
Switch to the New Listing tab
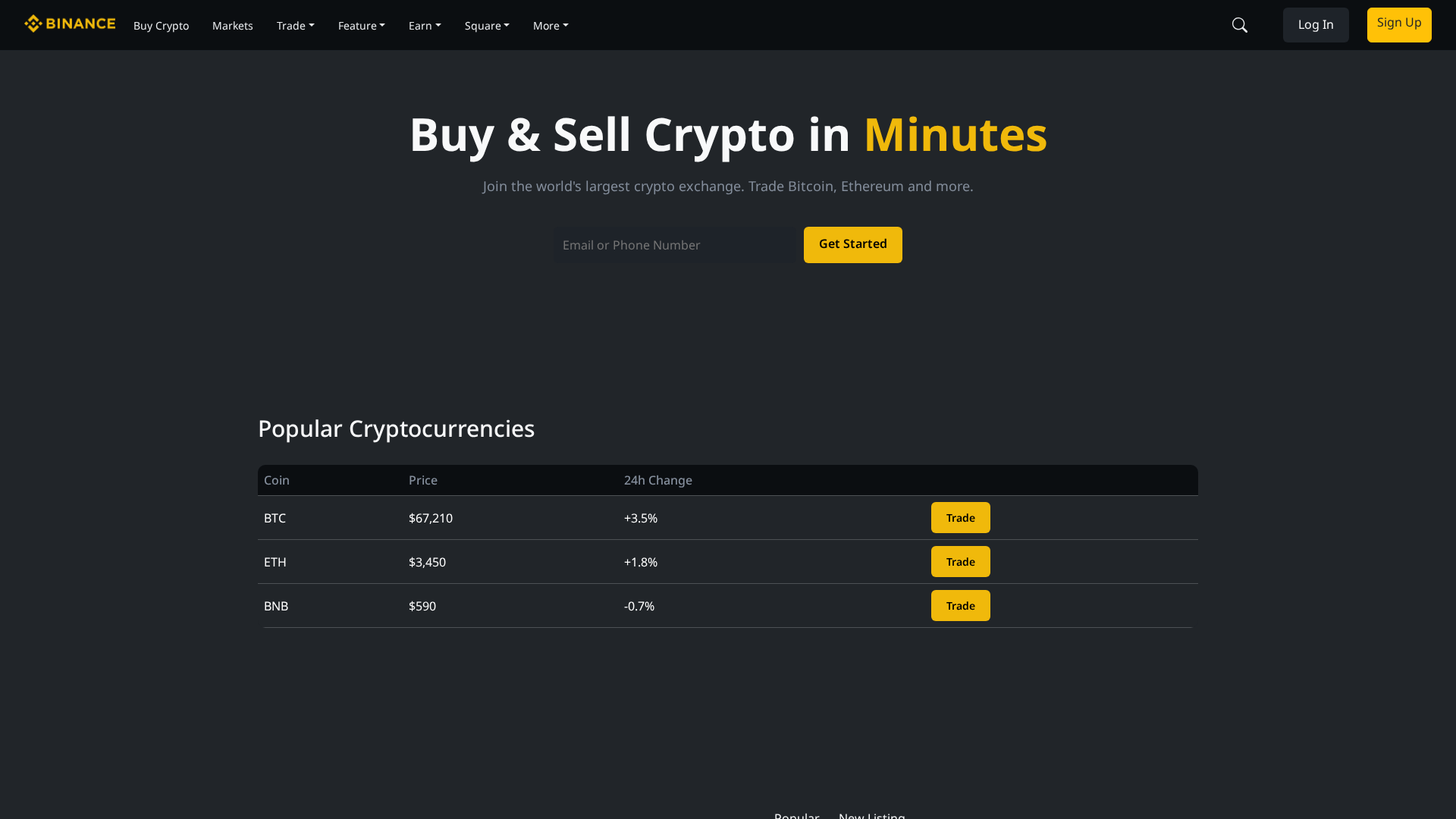tap(871, 815)
